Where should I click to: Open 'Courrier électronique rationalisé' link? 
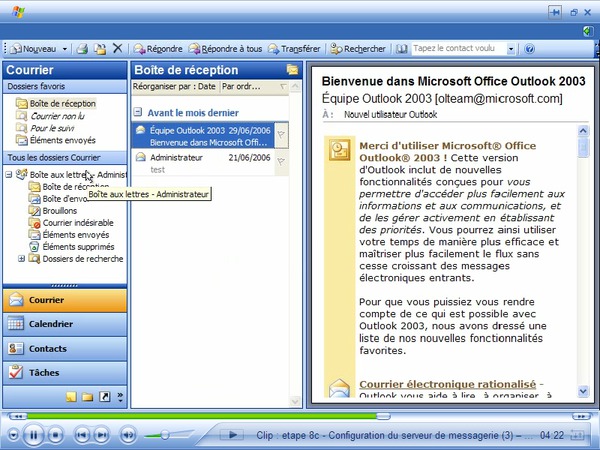pyautogui.click(x=447, y=385)
